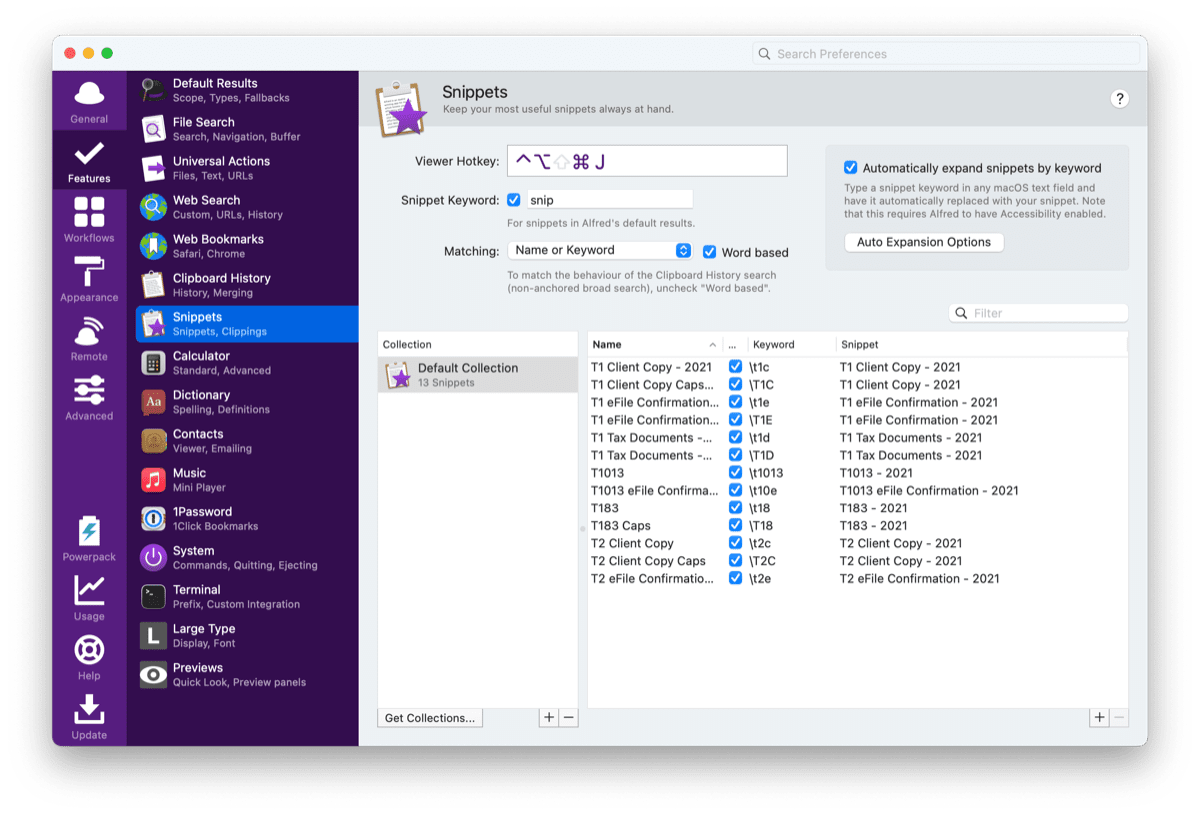The image size is (1200, 815).
Task: Uncheck the Word based checkbox
Action: tap(710, 252)
